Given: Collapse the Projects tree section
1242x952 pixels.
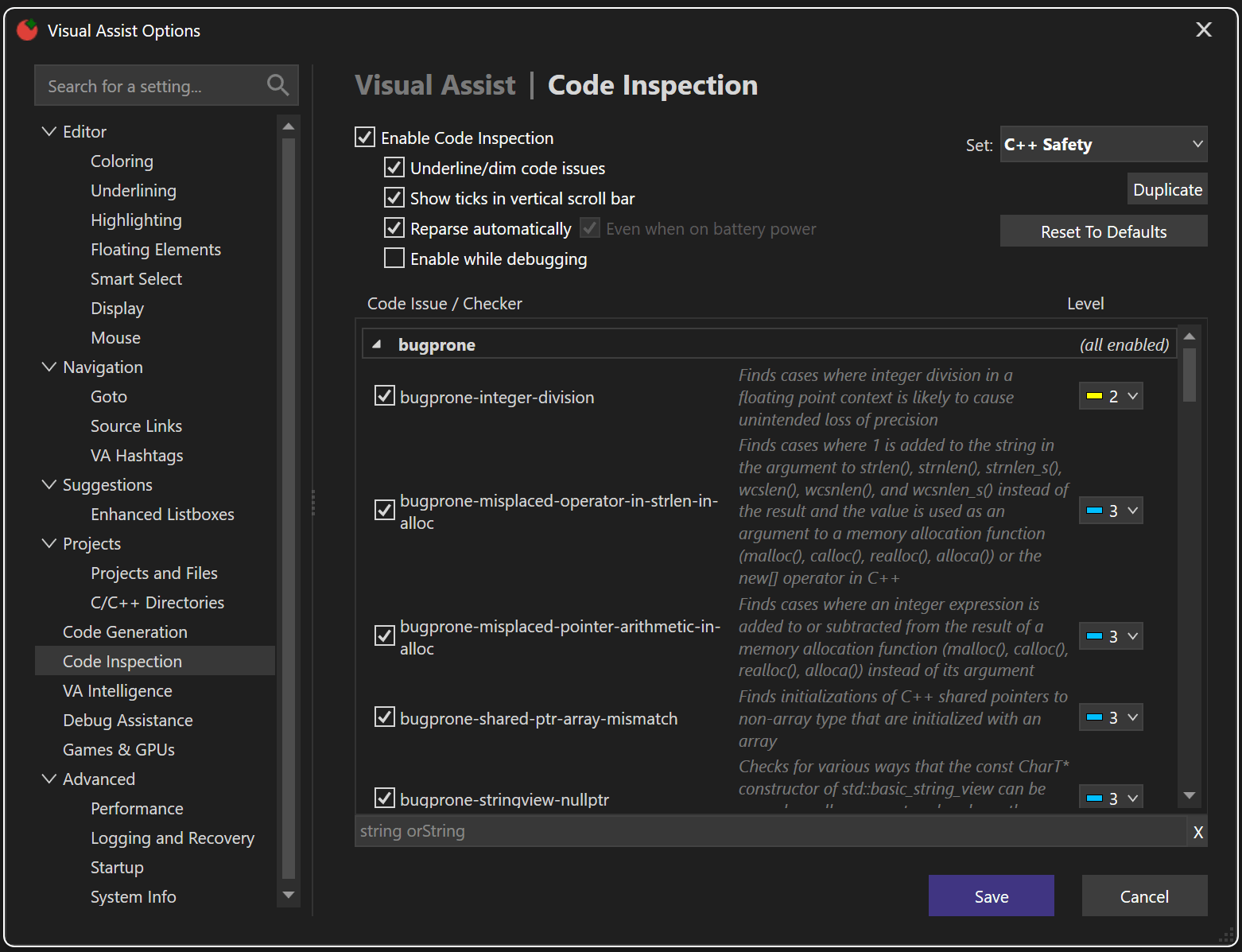Looking at the screenshot, I should (x=49, y=543).
